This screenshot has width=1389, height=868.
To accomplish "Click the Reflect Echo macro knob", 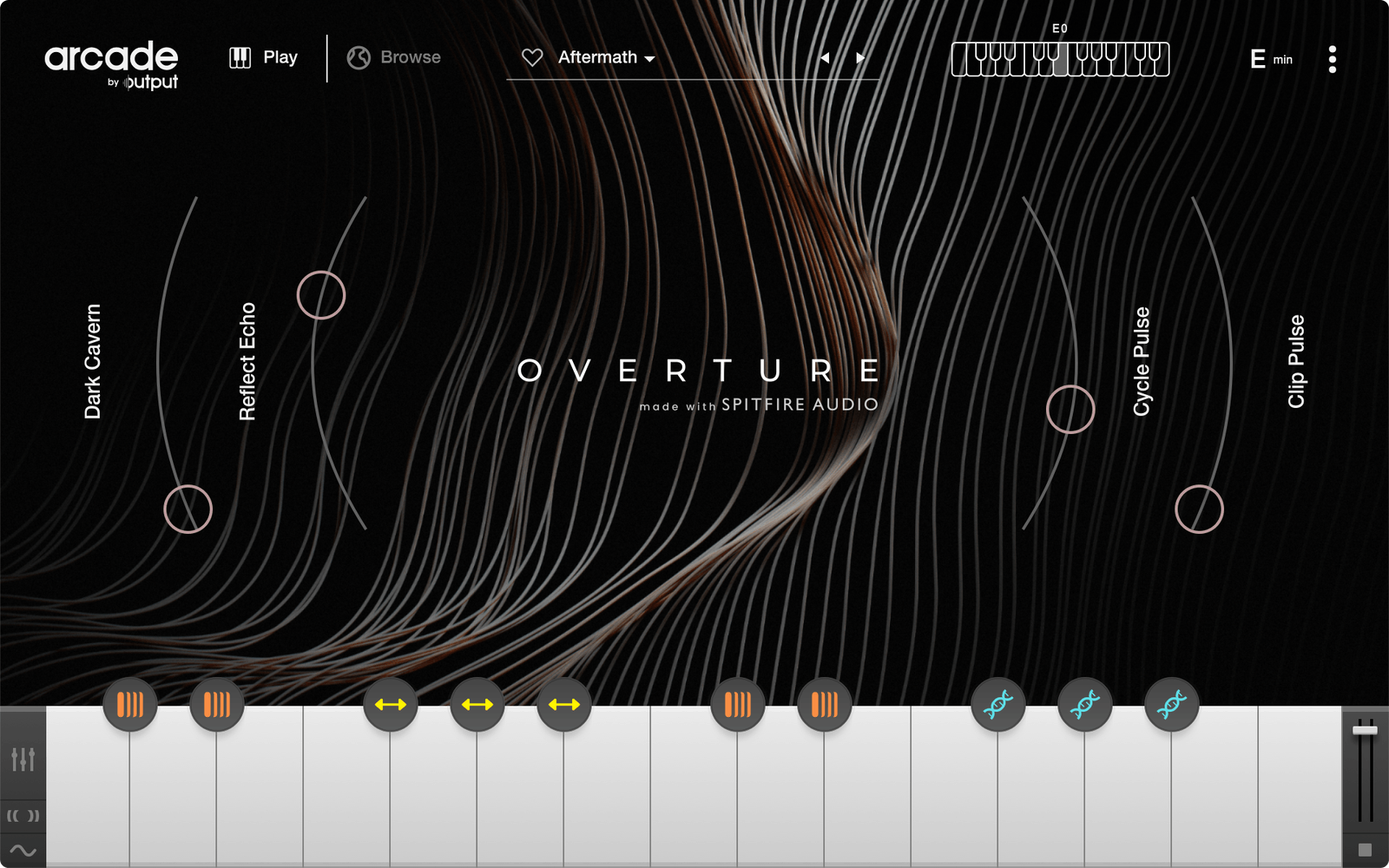I will tap(321, 295).
